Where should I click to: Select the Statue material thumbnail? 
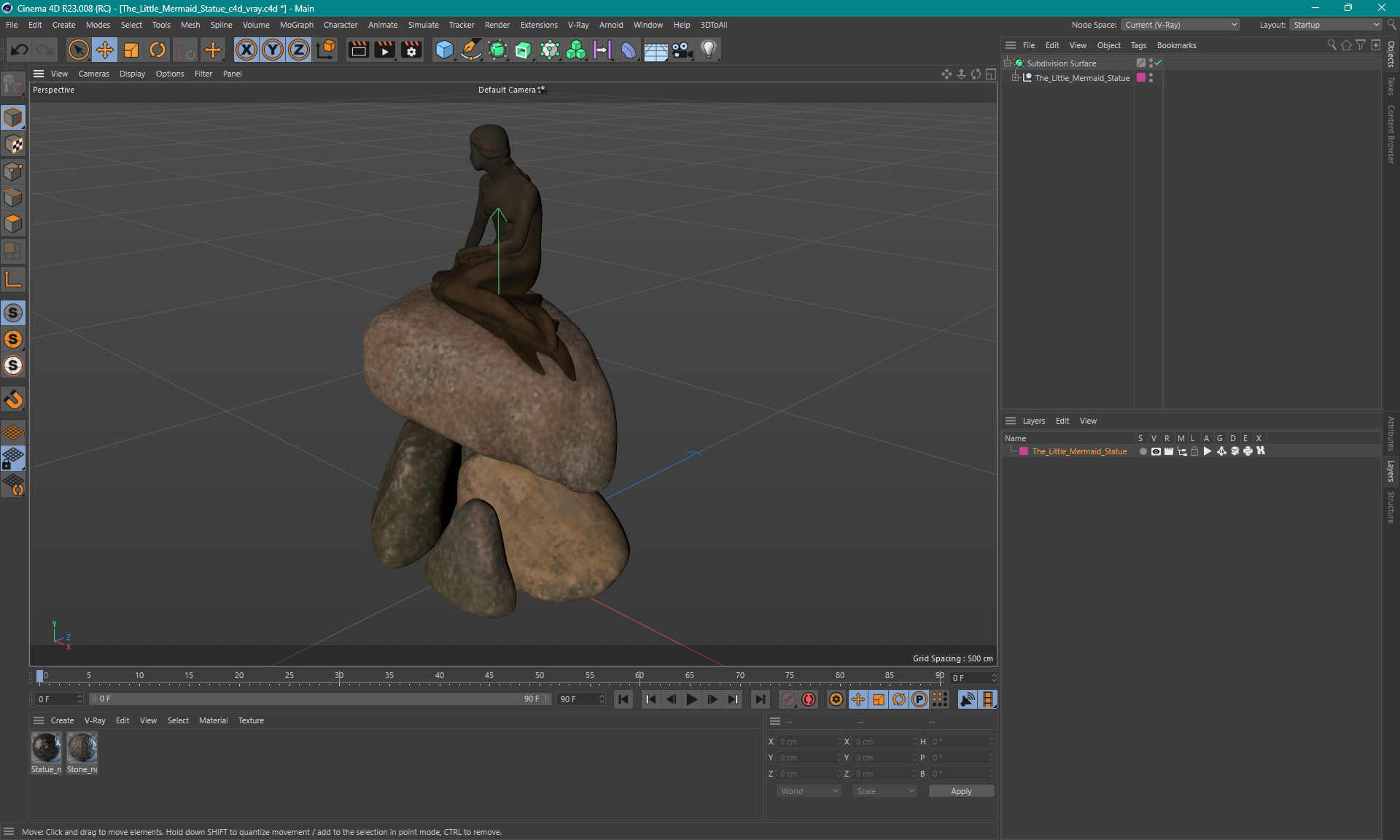[46, 747]
